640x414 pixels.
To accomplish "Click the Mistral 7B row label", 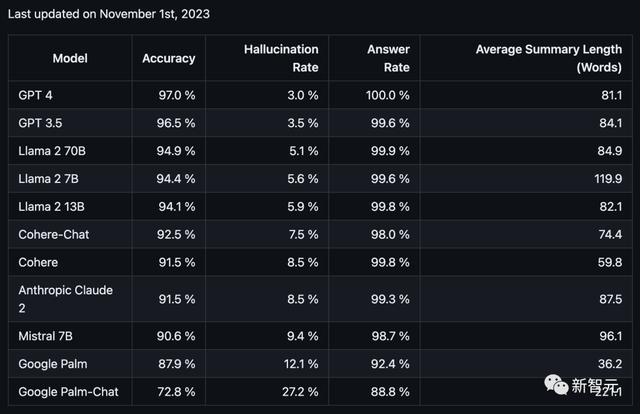I will [x=45, y=336].
